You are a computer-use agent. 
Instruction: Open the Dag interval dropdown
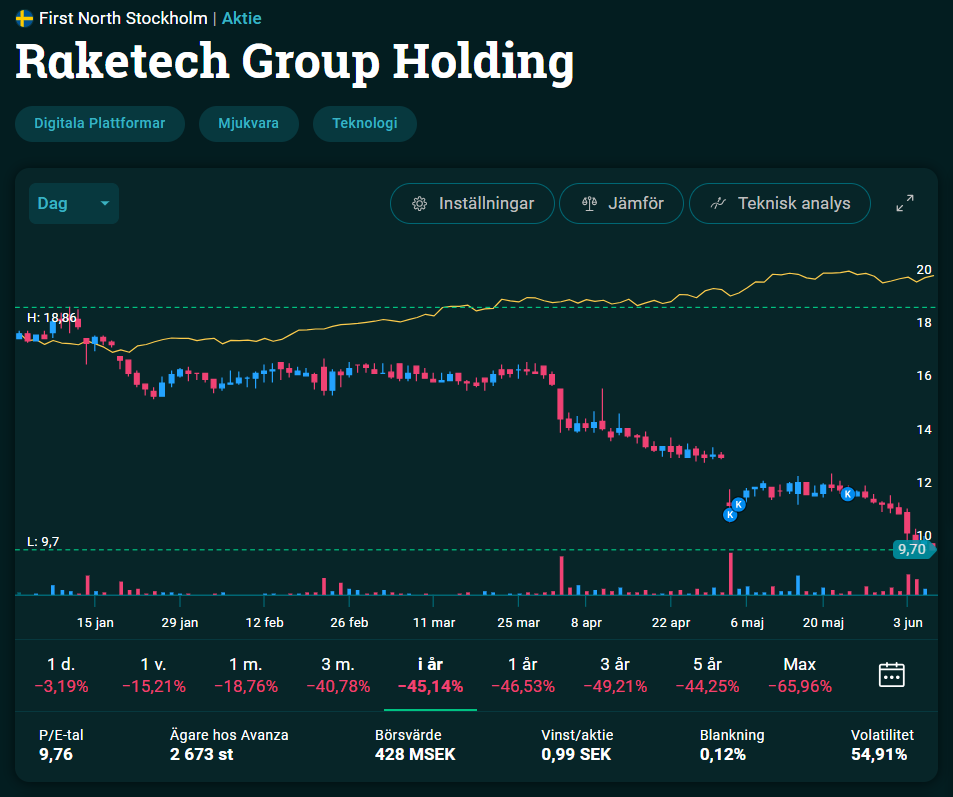[x=74, y=204]
